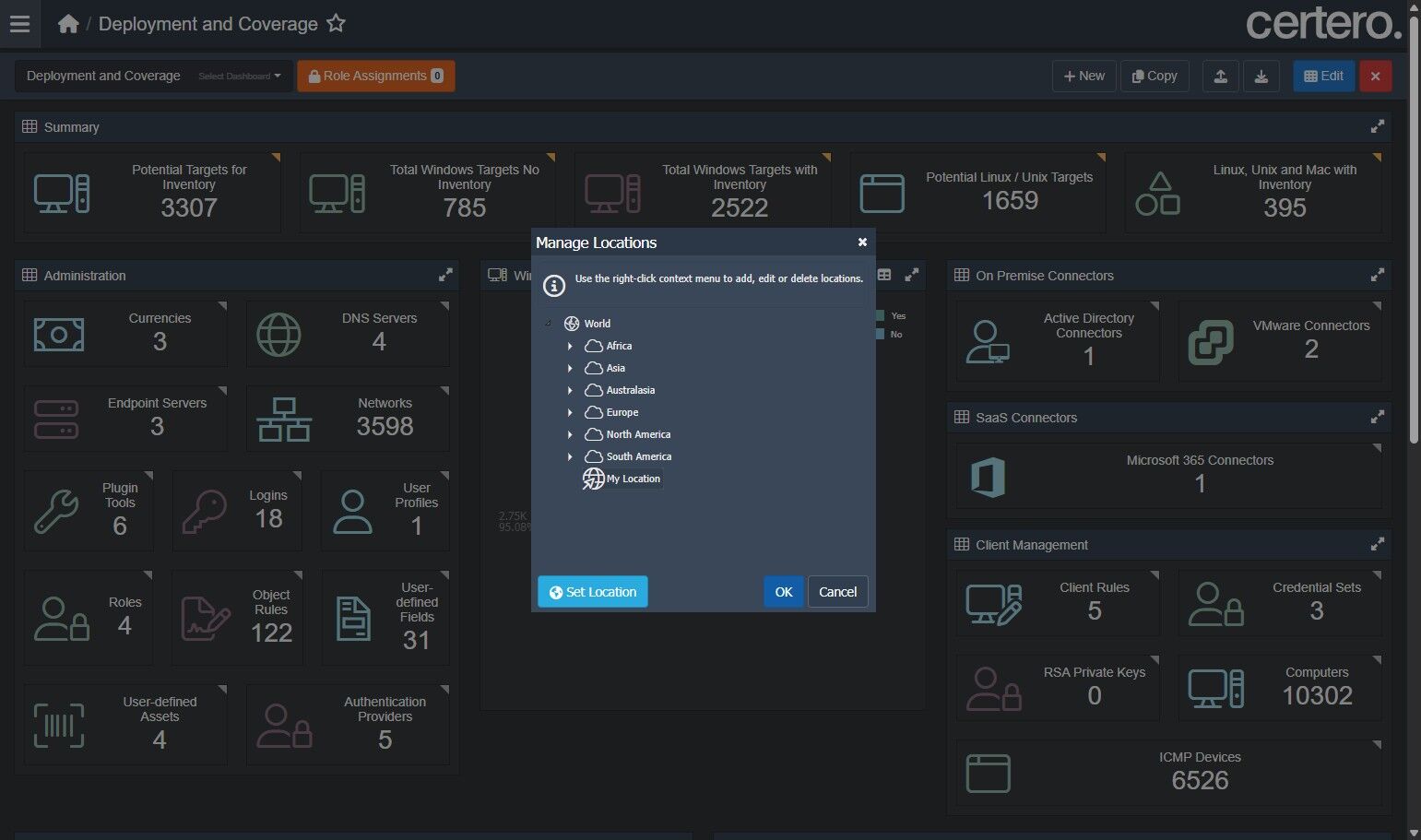The height and width of the screenshot is (840, 1421).
Task: Click the upload dashboard icon button
Action: tap(1220, 76)
